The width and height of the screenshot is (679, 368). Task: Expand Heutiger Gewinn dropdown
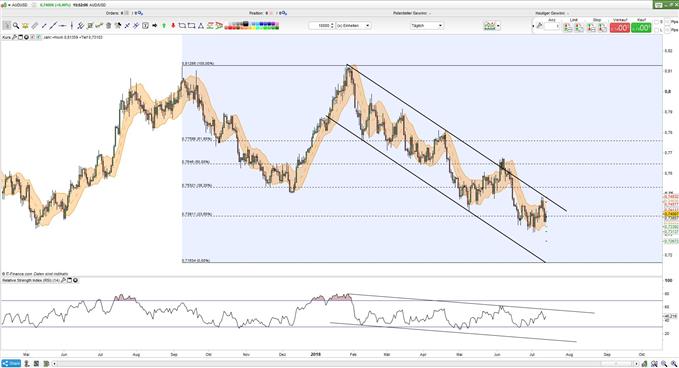point(568,13)
